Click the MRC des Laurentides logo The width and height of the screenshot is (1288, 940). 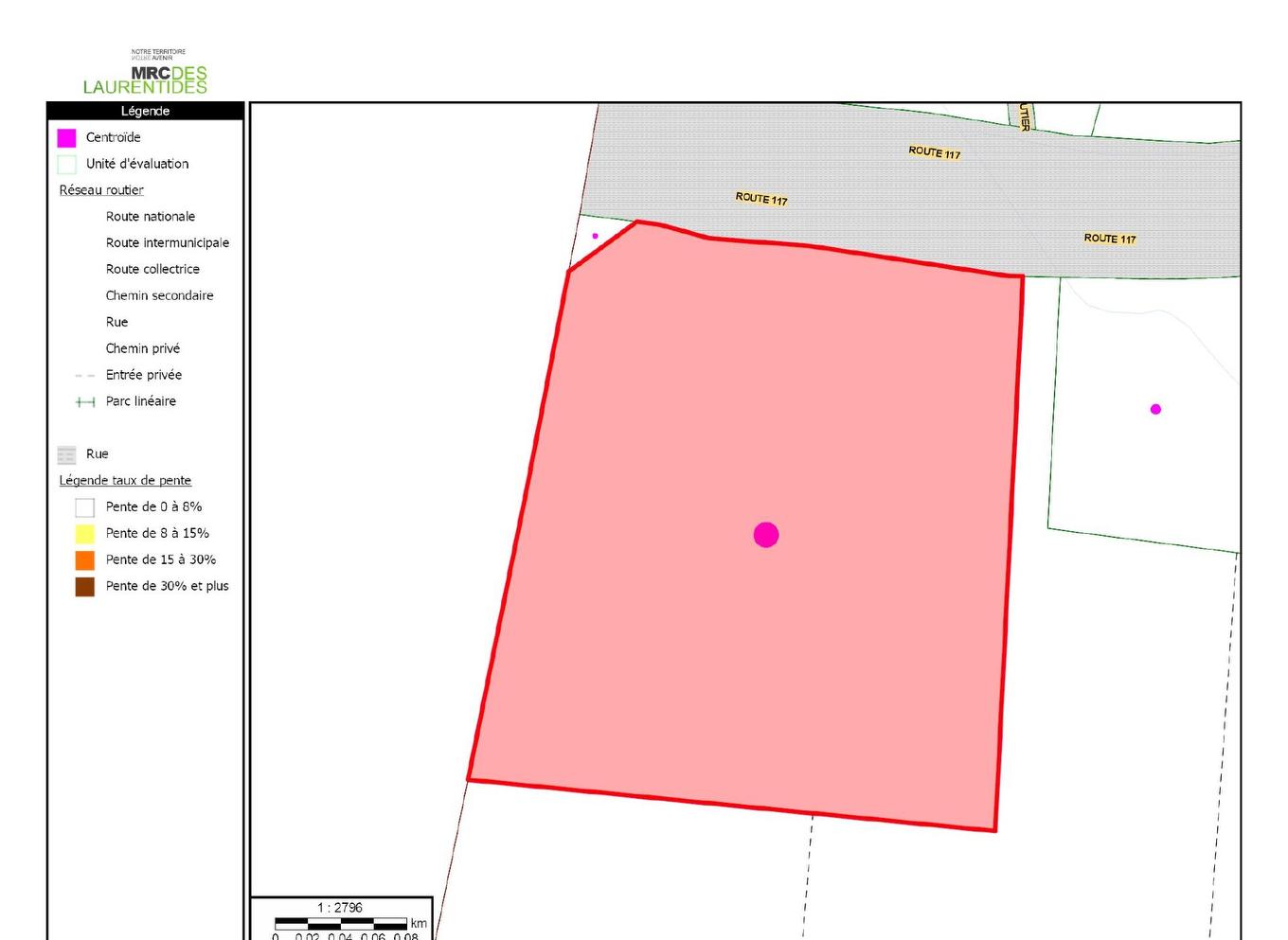pyautogui.click(x=145, y=73)
